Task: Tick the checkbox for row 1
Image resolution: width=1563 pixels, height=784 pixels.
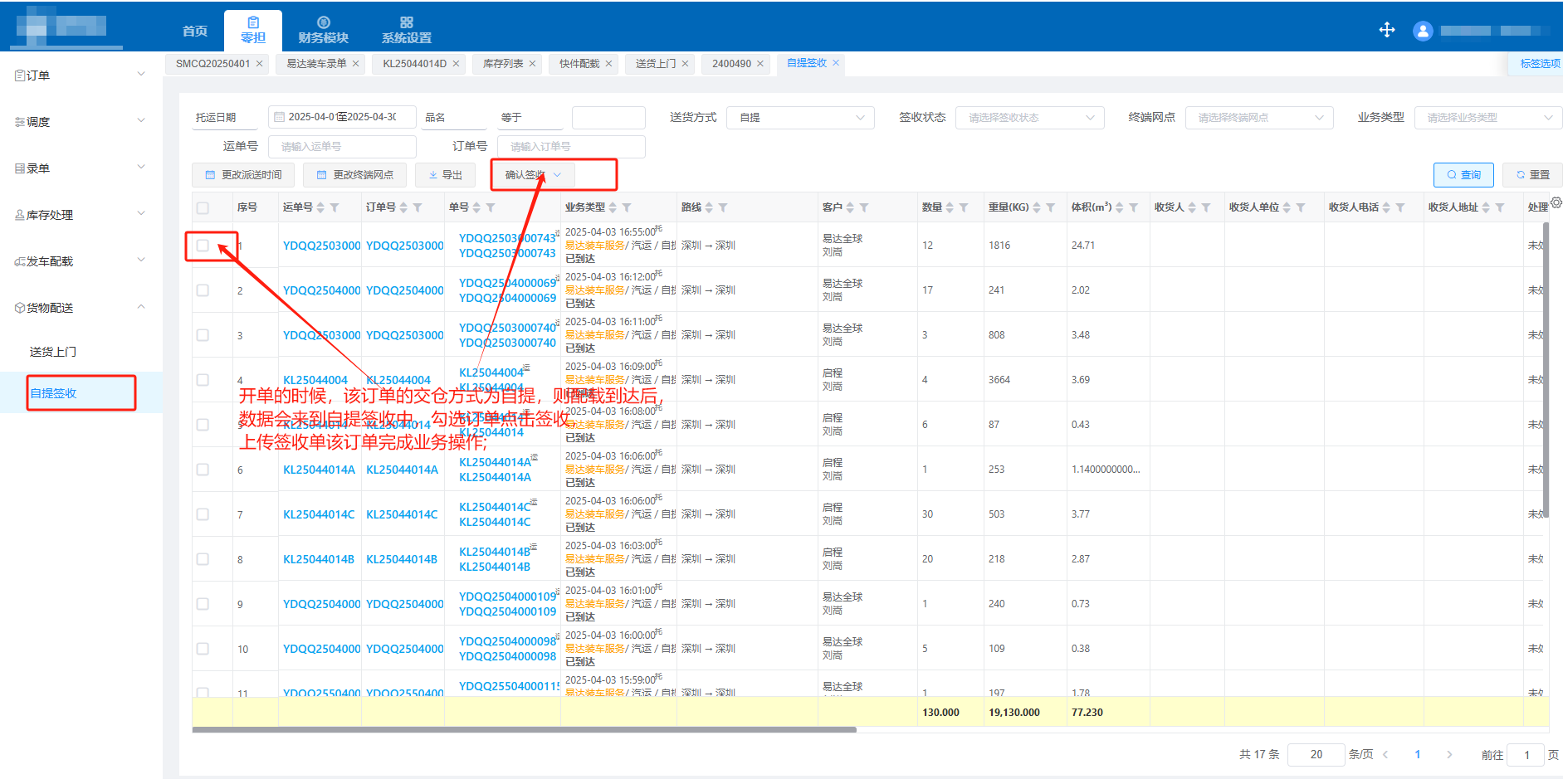Action: coord(203,246)
